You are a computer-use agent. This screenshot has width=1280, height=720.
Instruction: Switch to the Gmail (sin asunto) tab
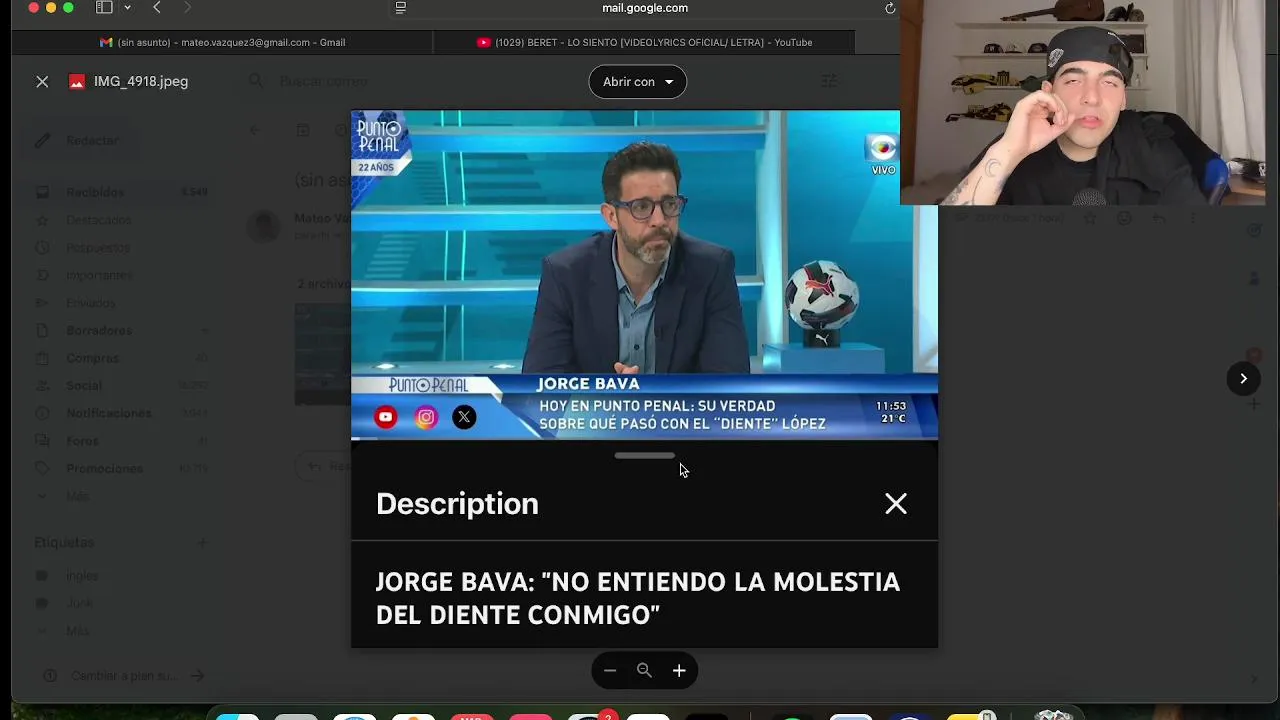(x=222, y=42)
